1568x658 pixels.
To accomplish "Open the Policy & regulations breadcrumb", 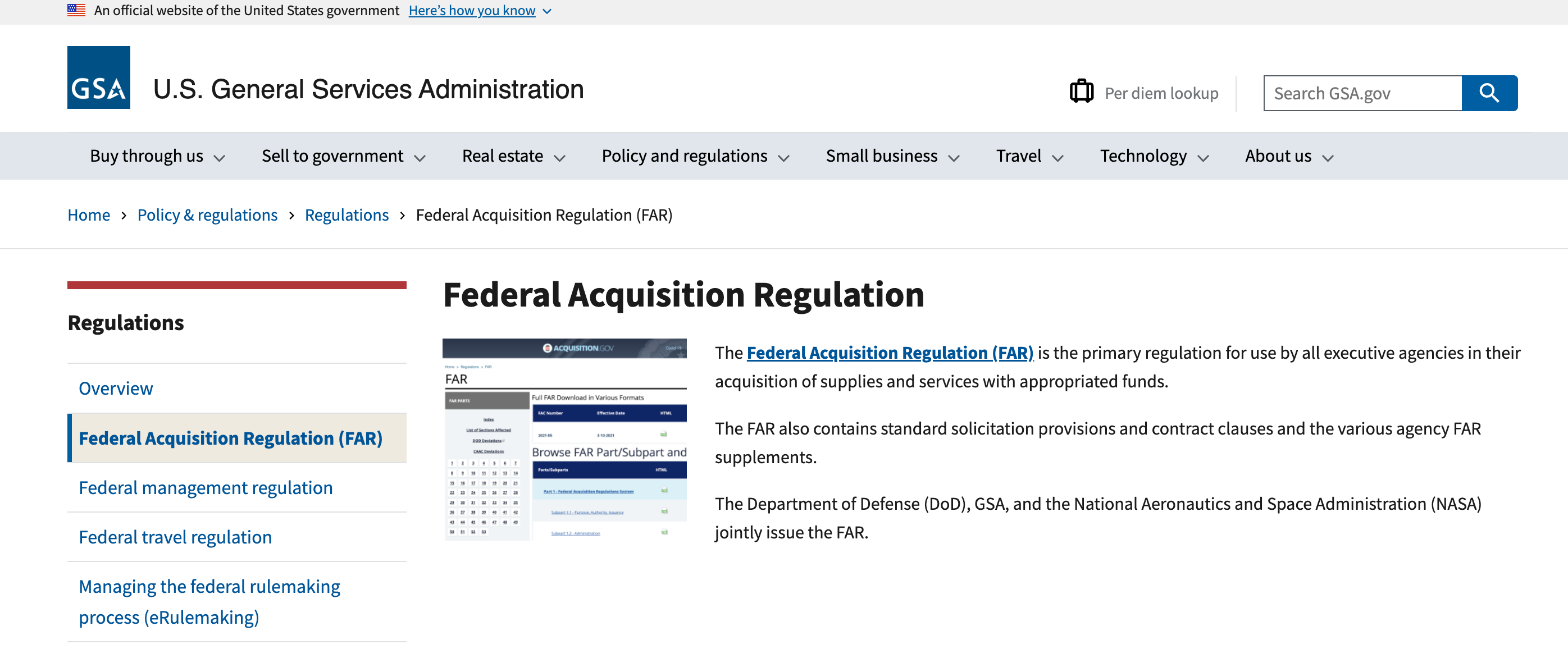I will point(207,215).
